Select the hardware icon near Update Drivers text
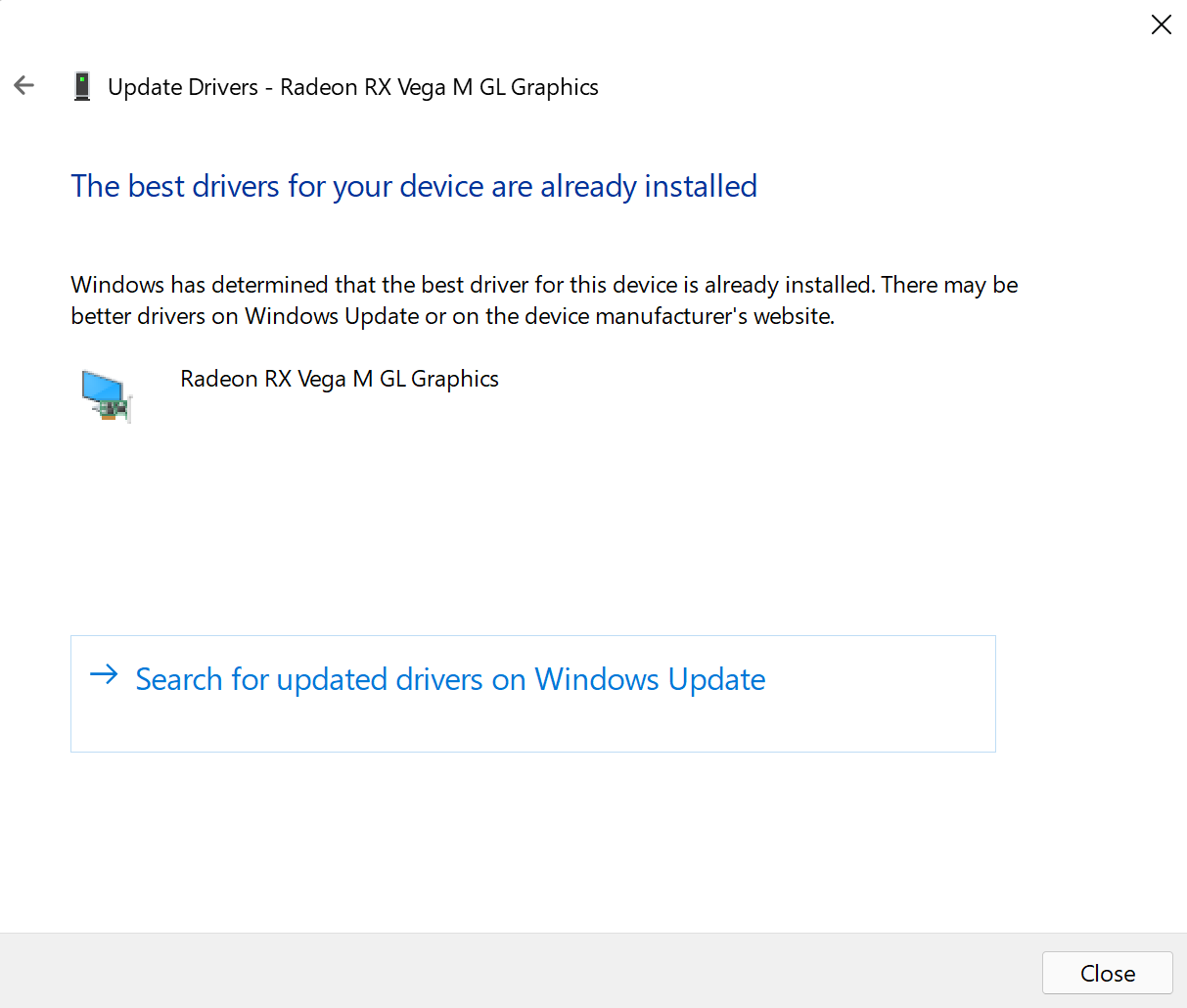This screenshot has width=1187, height=1008. tap(82, 85)
